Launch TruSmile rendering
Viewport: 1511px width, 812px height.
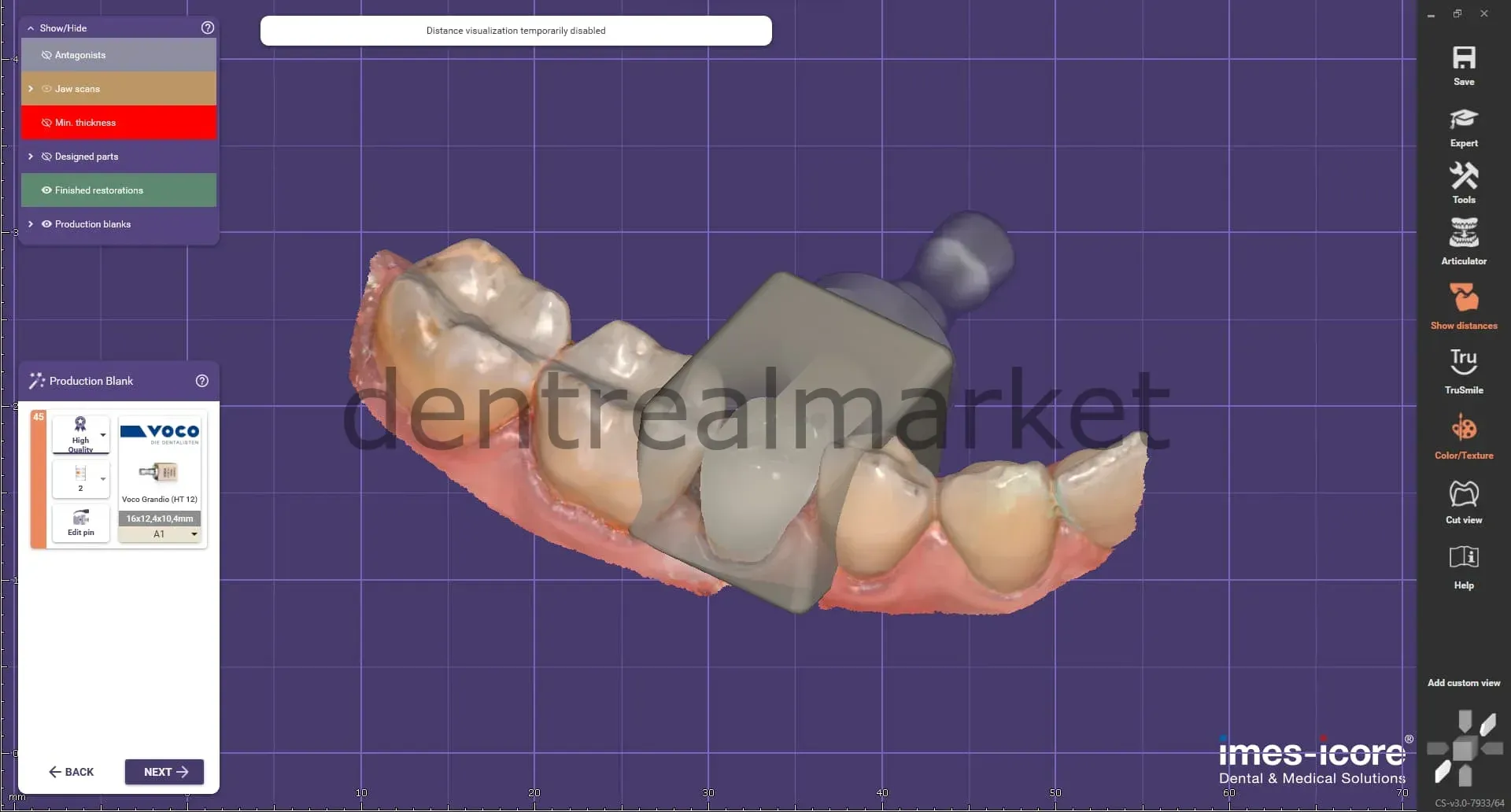coord(1464,362)
